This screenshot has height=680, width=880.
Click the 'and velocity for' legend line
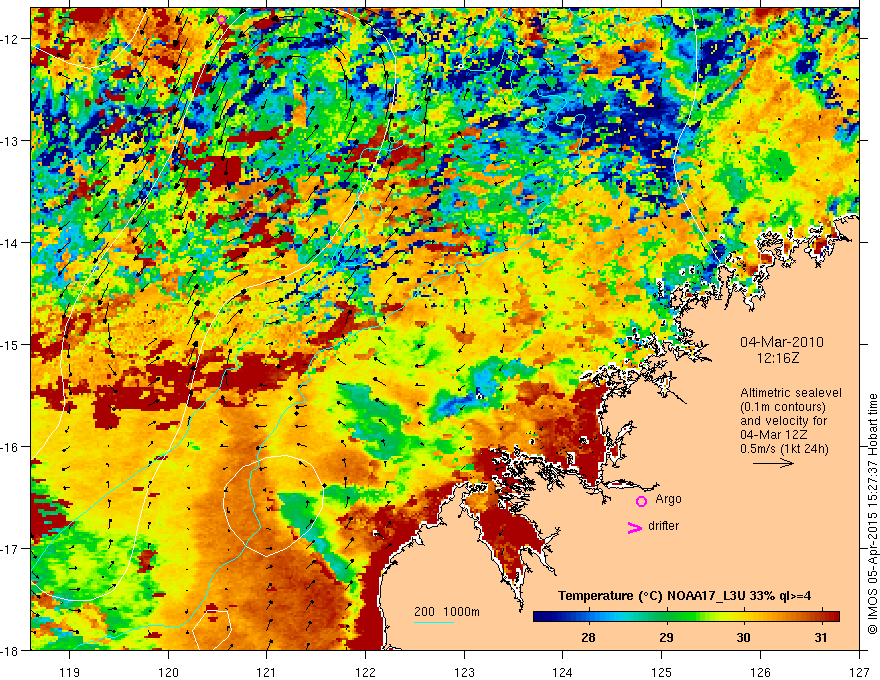[x=783, y=421]
